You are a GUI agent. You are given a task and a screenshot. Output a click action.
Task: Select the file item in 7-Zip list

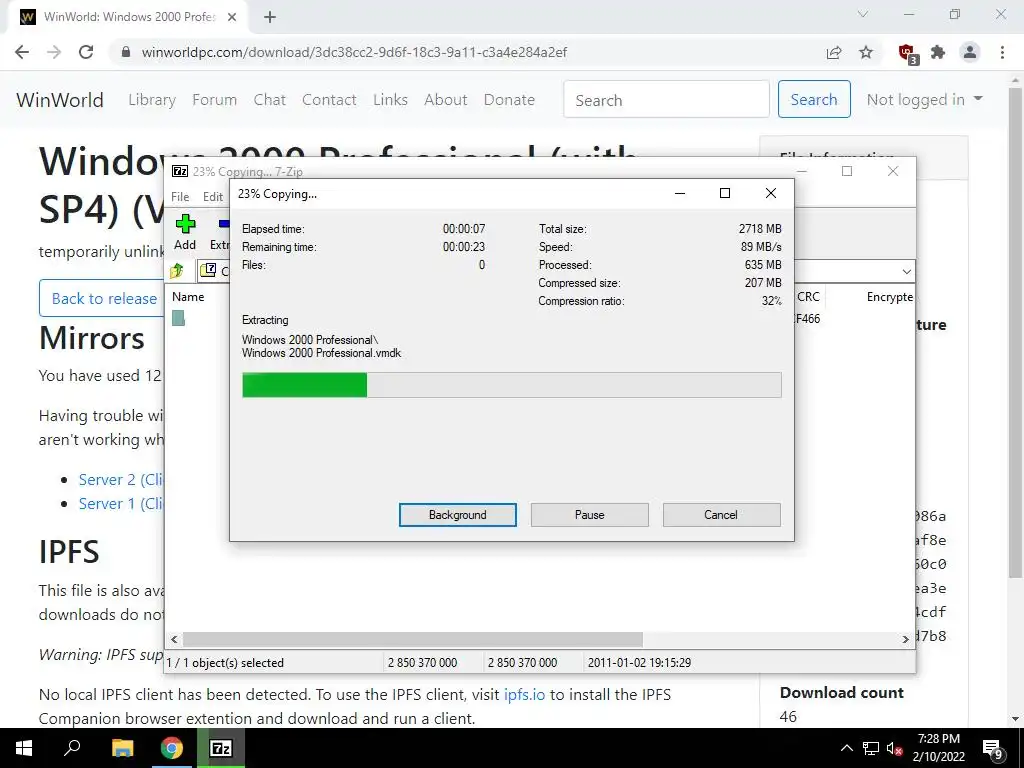click(178, 318)
